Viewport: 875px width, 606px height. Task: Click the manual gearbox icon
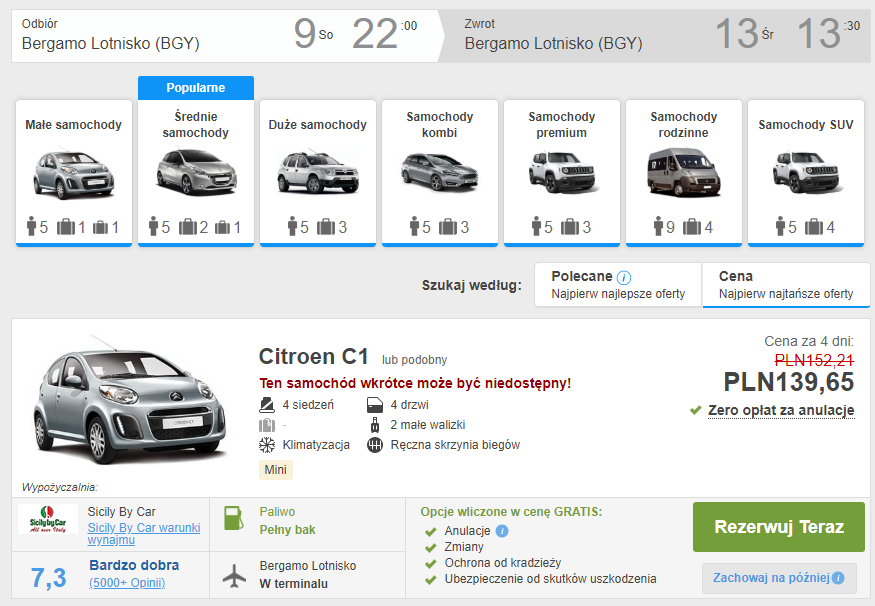(x=375, y=445)
